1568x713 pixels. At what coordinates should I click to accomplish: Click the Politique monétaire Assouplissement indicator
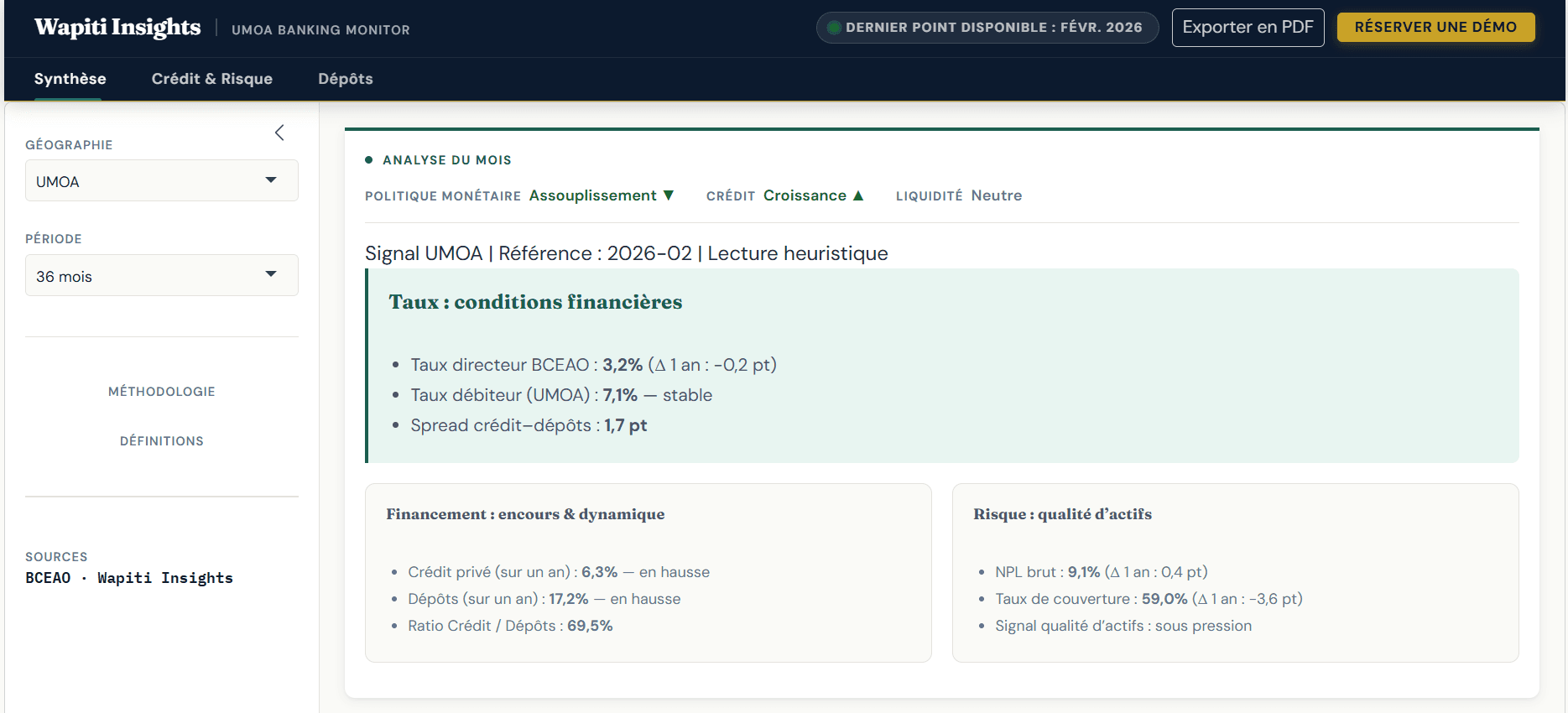point(519,195)
